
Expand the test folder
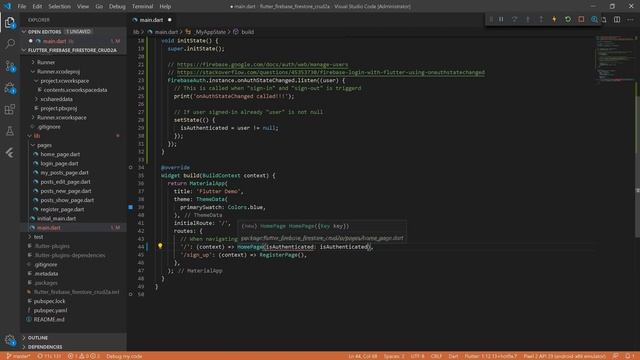point(38,237)
